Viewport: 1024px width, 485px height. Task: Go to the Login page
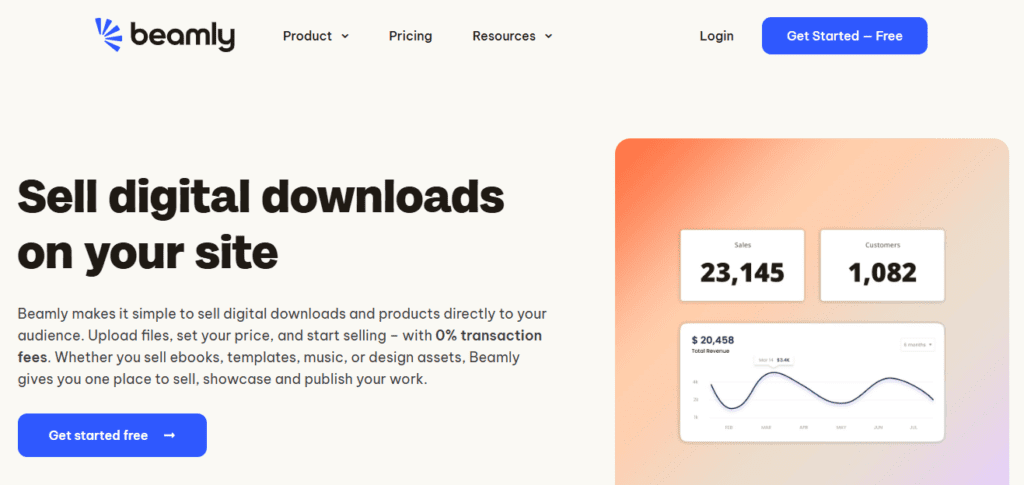(x=716, y=36)
